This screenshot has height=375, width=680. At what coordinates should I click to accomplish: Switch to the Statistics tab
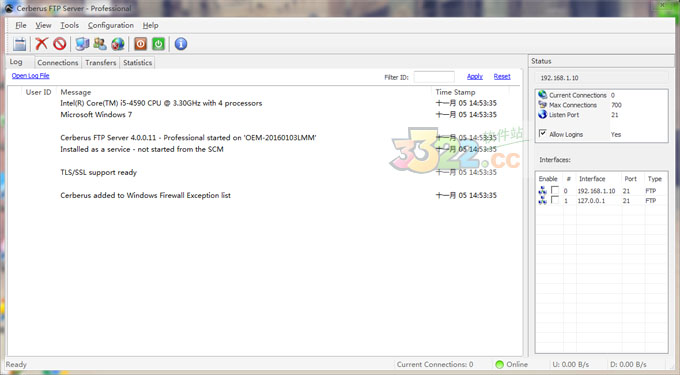(x=137, y=62)
